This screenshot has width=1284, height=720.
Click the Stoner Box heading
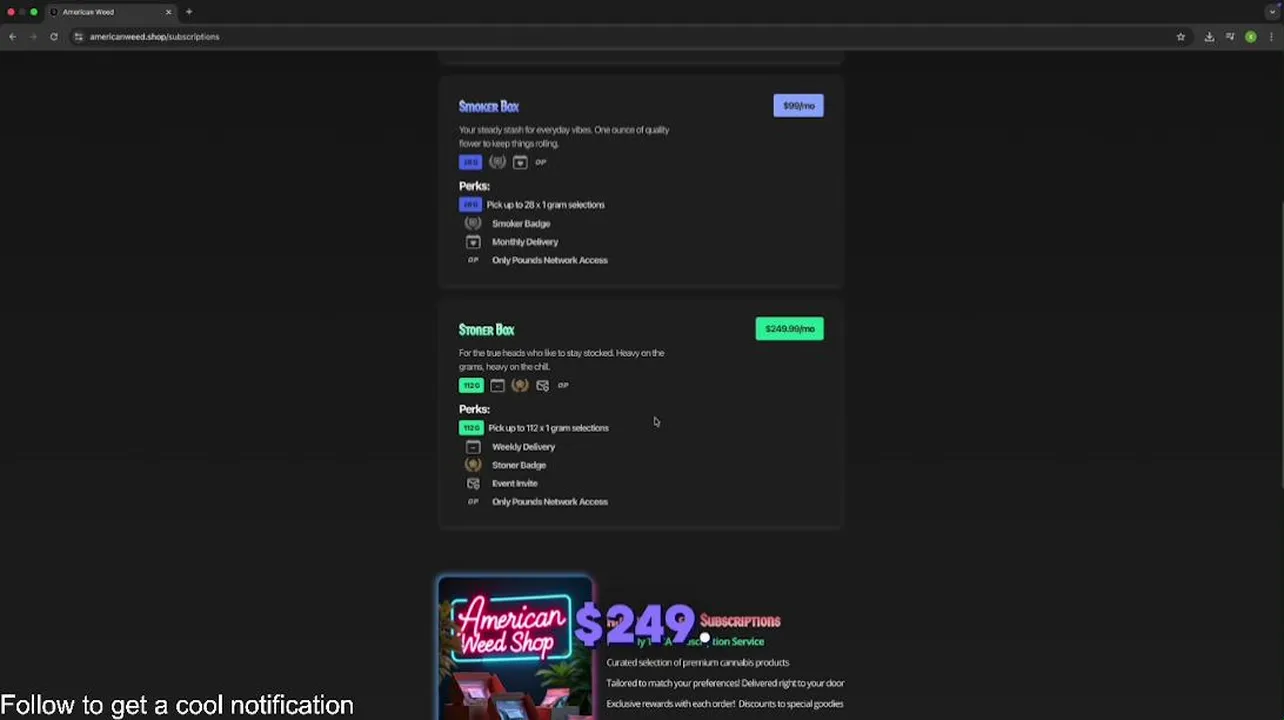point(486,329)
